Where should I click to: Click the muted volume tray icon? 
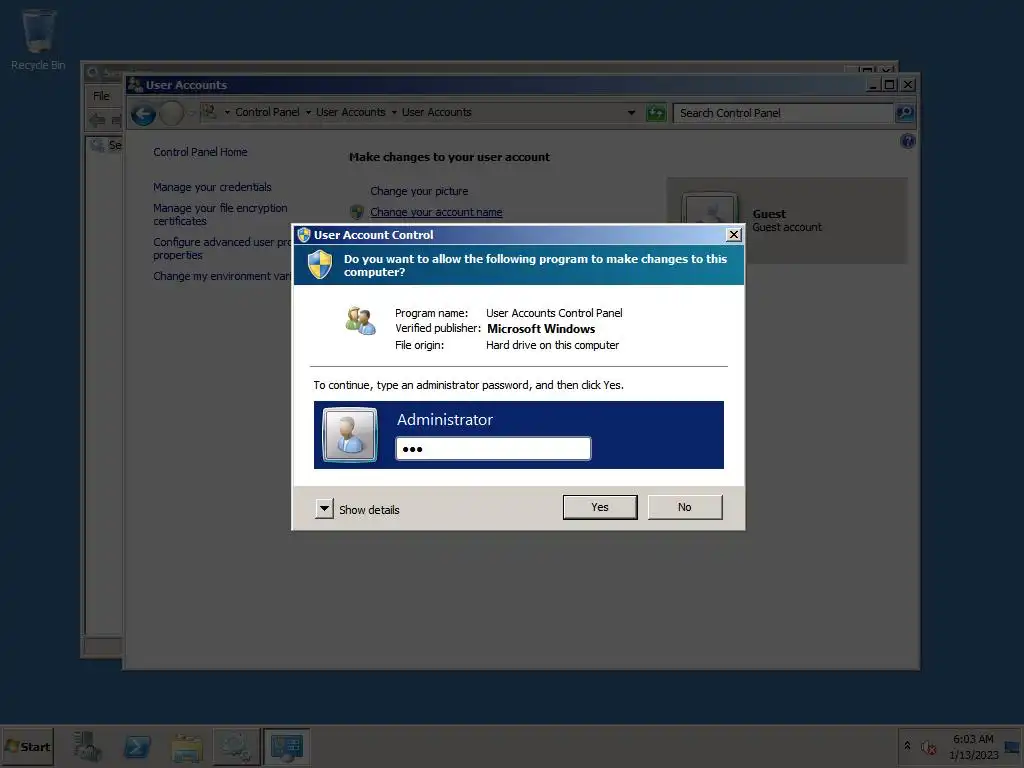pos(928,746)
